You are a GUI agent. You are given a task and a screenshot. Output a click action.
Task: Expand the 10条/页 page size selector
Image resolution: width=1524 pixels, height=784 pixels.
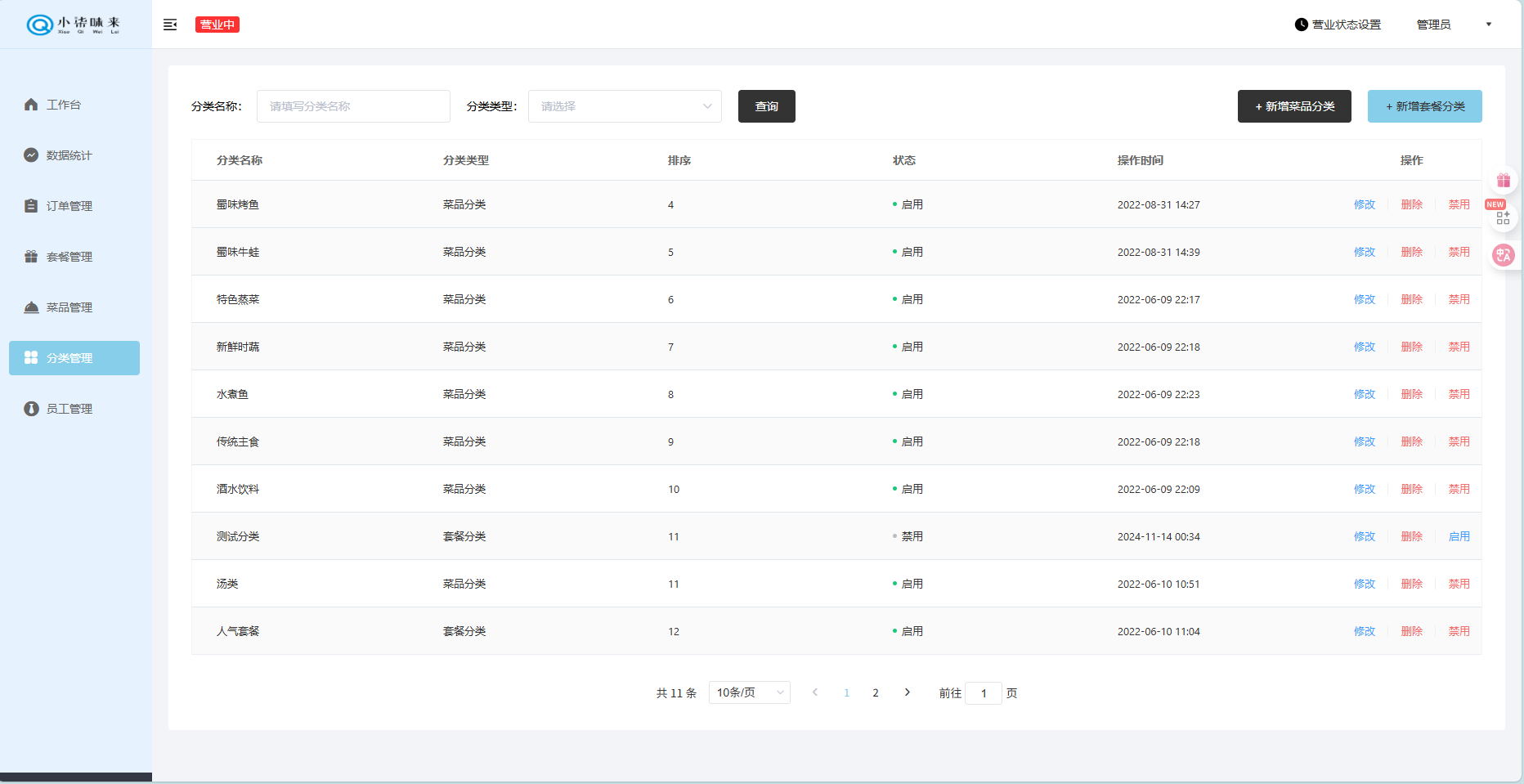(749, 692)
